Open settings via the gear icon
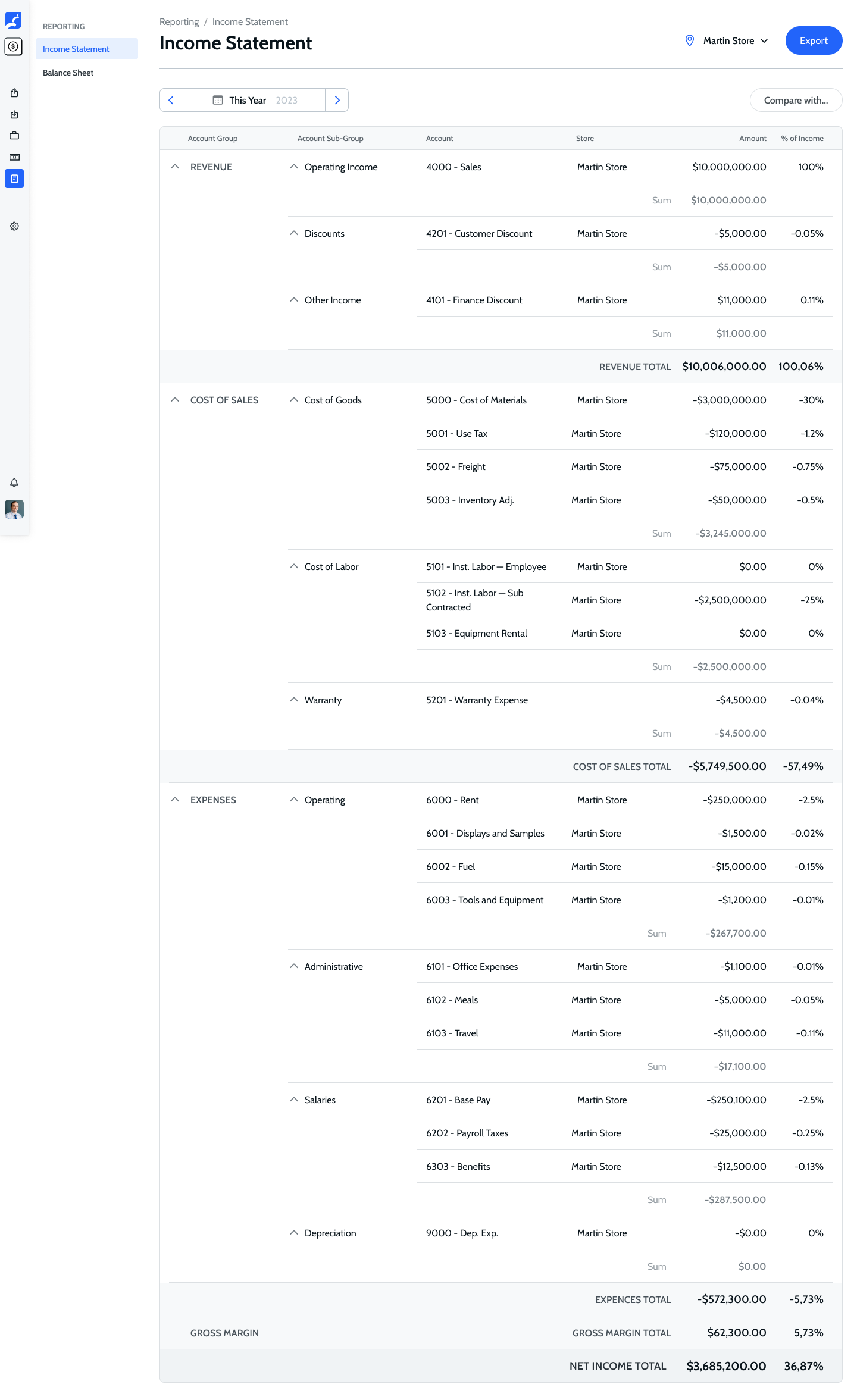This screenshot has height=1400, width=857. click(14, 226)
